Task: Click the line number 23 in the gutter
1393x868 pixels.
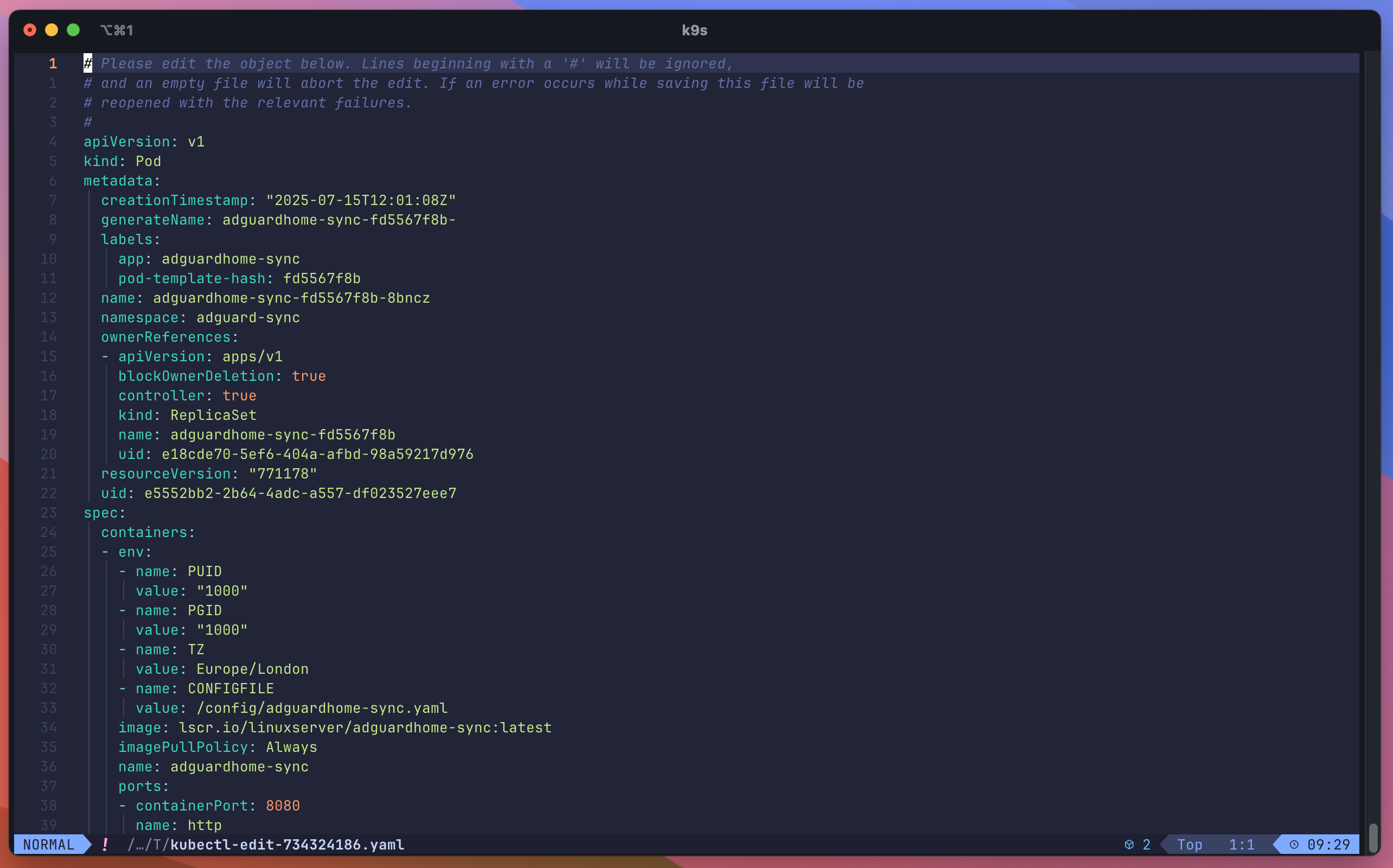Action: [49, 513]
